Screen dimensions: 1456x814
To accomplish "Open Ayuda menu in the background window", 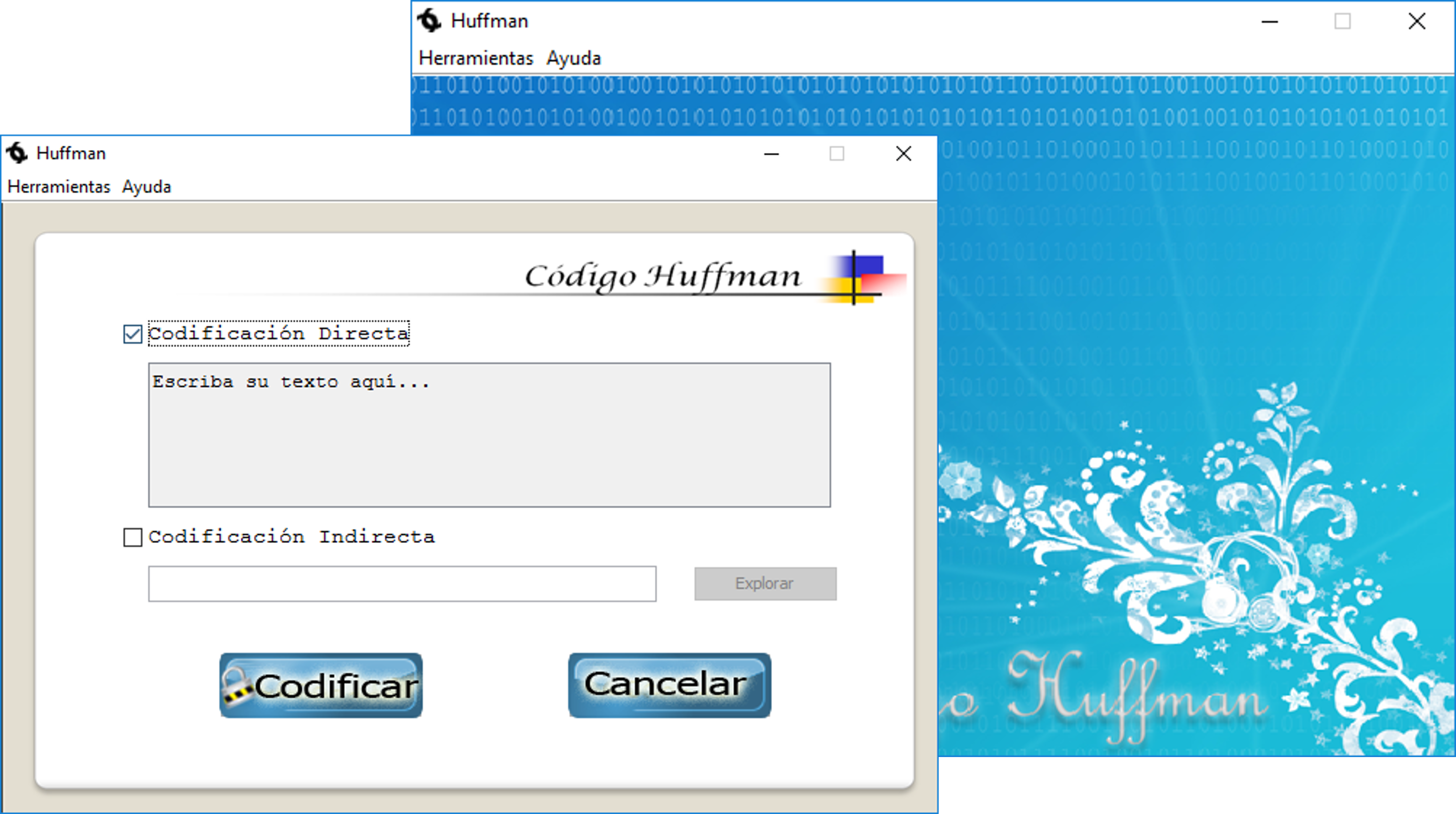I will [573, 58].
